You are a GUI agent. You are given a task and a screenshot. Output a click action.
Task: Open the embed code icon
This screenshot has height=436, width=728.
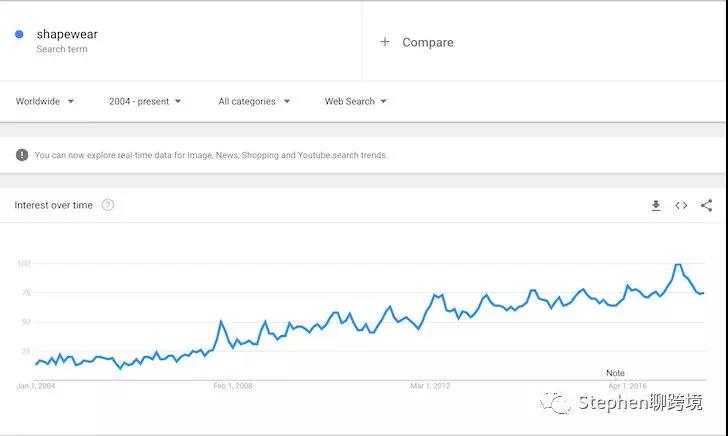point(681,206)
